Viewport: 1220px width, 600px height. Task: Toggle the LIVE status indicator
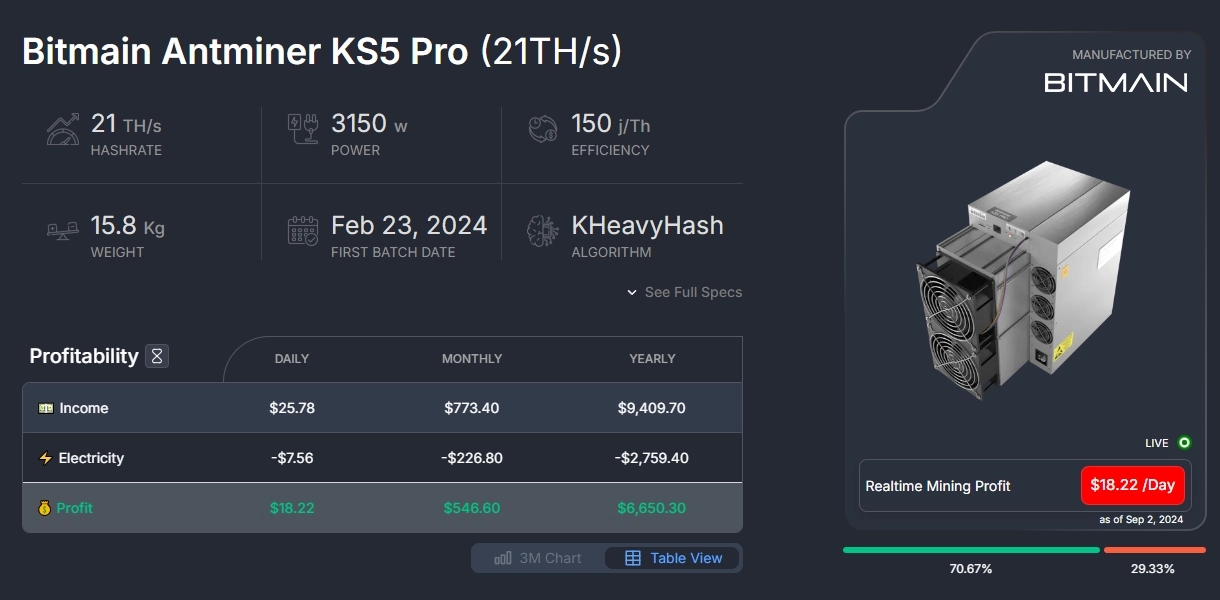[1183, 442]
